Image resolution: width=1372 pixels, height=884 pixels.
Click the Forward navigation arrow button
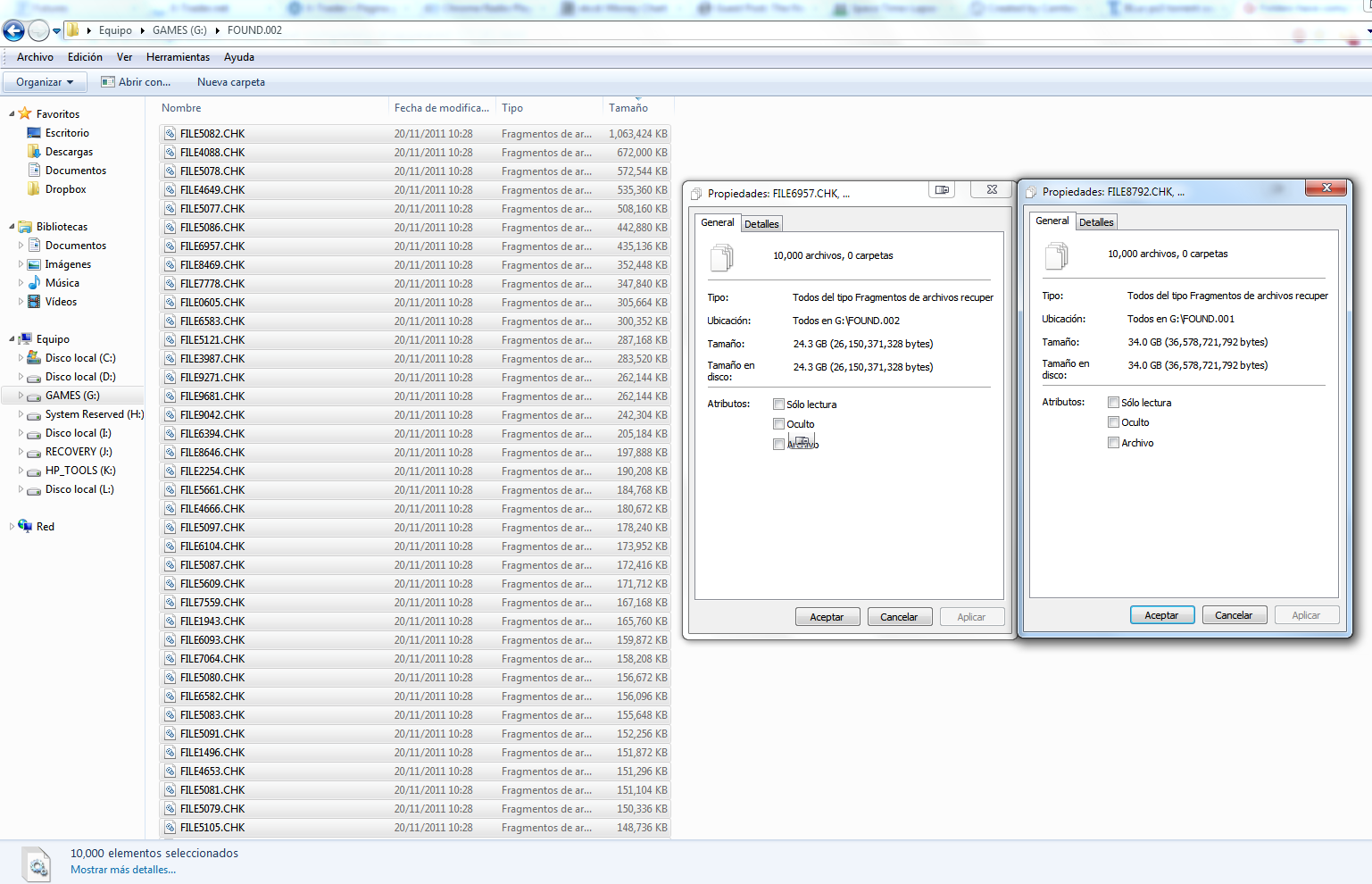pos(38,31)
